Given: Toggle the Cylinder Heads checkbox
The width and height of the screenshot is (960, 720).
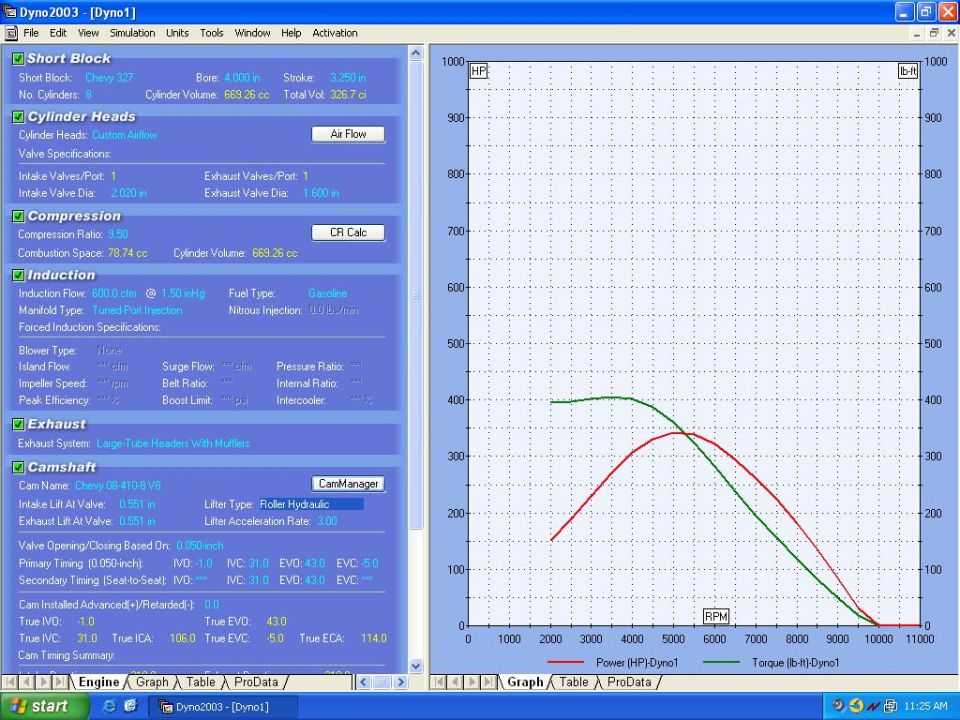Looking at the screenshot, I should pyautogui.click(x=18, y=117).
